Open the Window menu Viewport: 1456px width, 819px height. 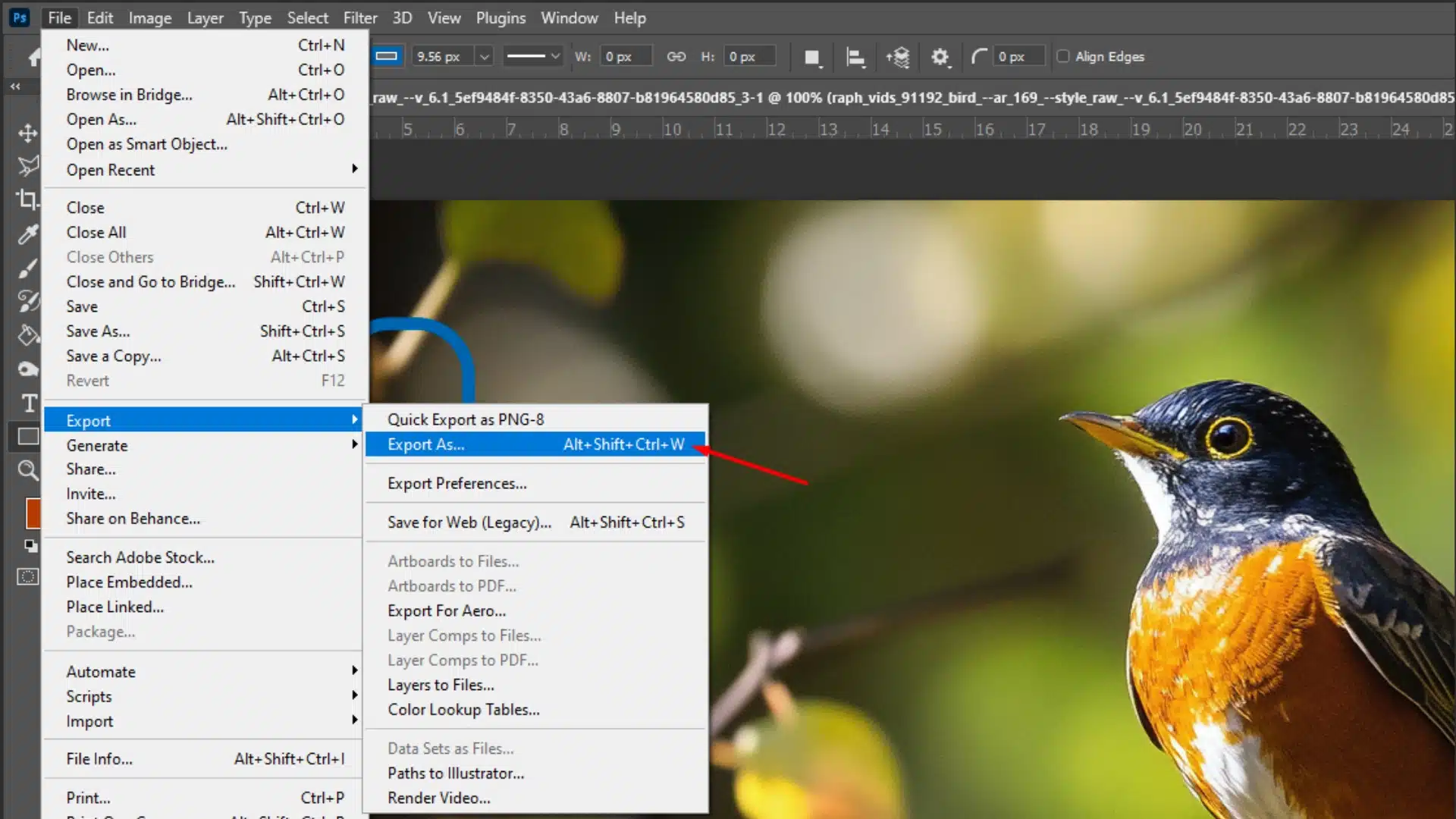570,17
